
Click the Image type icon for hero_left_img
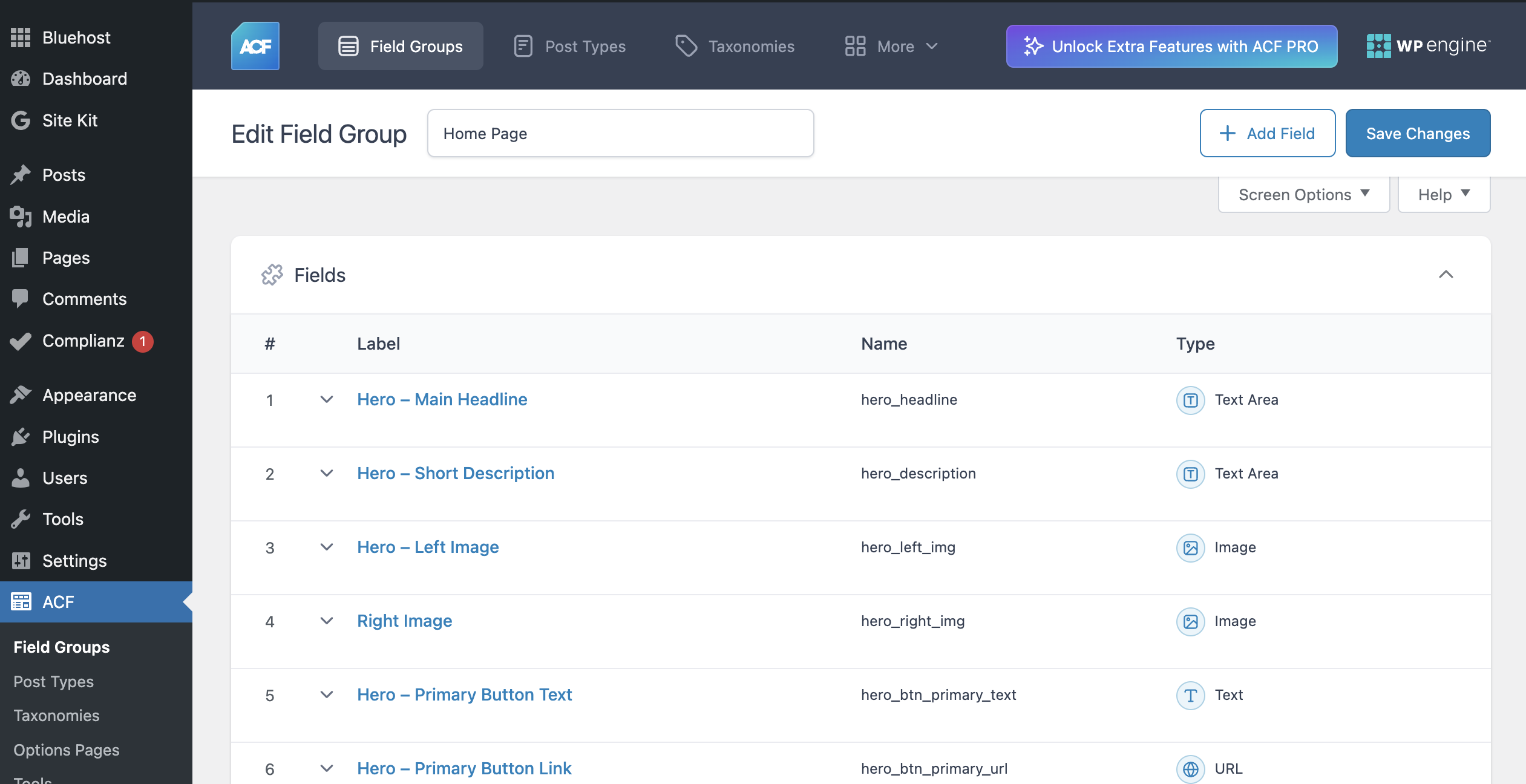(1190, 547)
